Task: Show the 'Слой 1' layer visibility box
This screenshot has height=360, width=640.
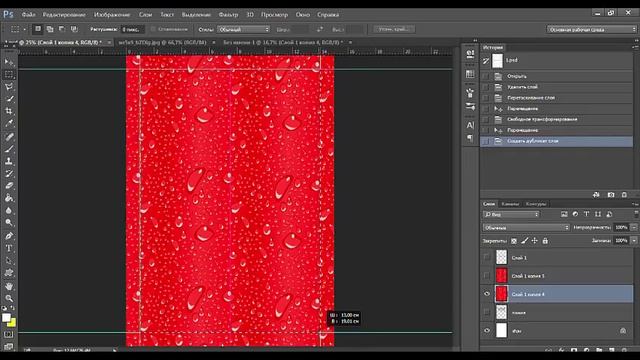Action: 487,258
